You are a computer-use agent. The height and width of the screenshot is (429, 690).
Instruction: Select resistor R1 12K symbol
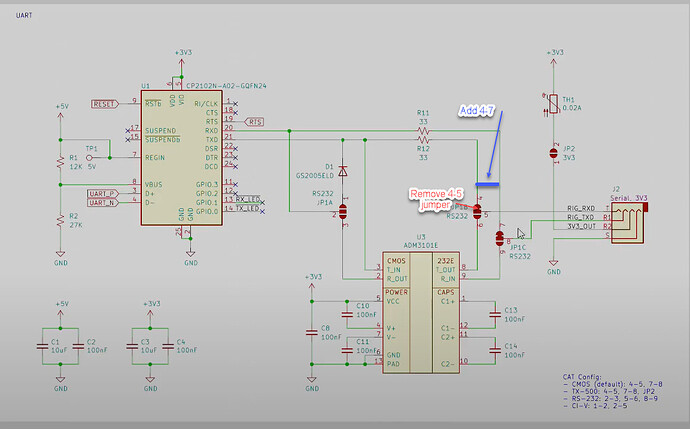60,162
